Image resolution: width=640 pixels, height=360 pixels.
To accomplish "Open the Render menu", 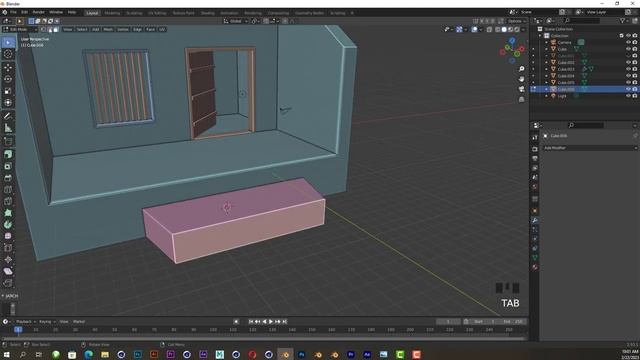I will click(38, 12).
